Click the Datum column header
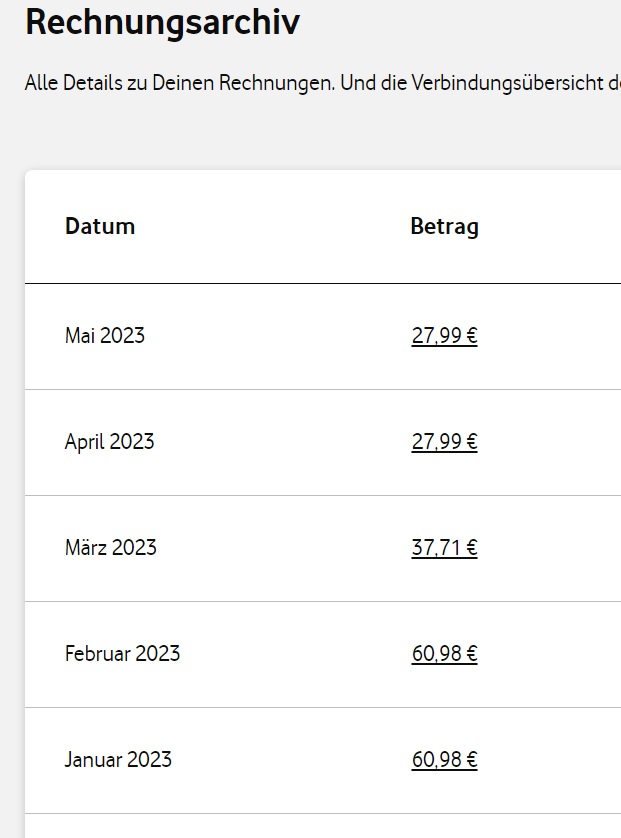Viewport: 621px width, 838px height. (100, 226)
